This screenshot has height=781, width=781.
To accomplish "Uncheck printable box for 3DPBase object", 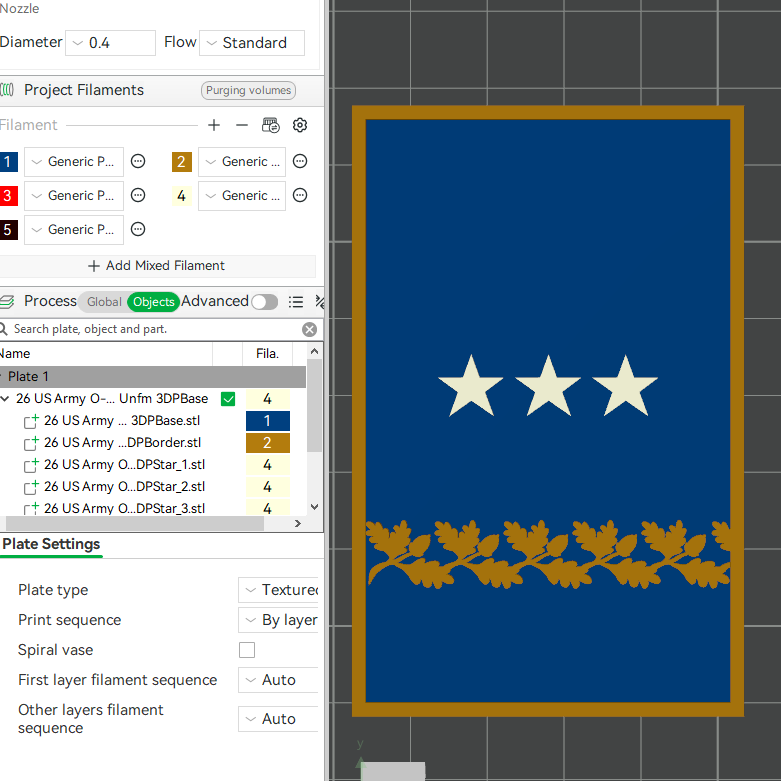I will (x=228, y=399).
